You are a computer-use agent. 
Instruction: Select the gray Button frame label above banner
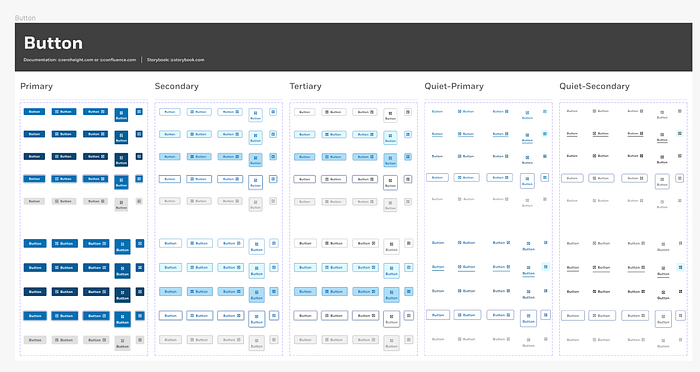25,18
